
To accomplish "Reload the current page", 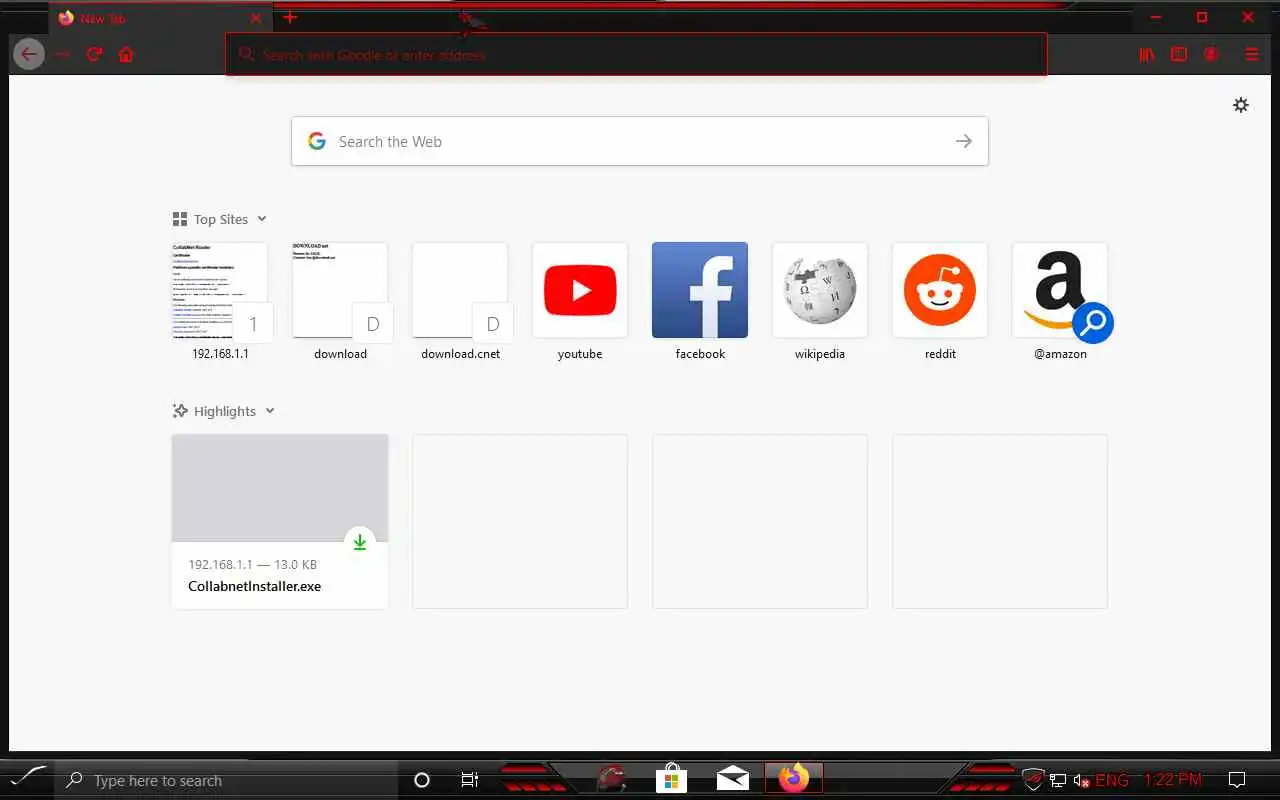I will (x=95, y=54).
